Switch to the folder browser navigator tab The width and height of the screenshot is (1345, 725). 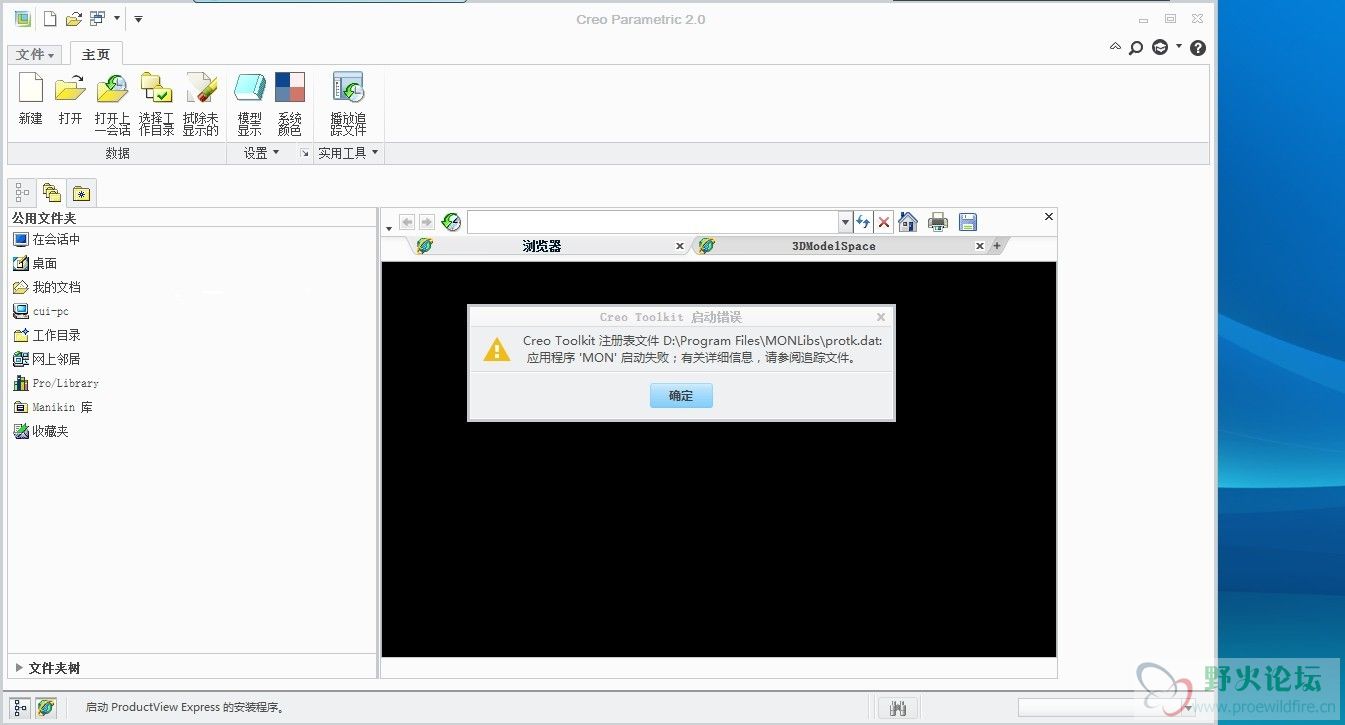[x=52, y=193]
